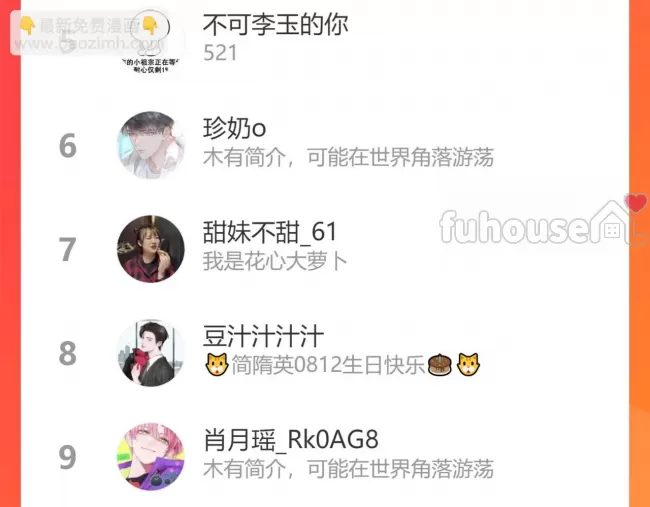
Task: Click the cat emoji after the cake
Action: (x=468, y=365)
